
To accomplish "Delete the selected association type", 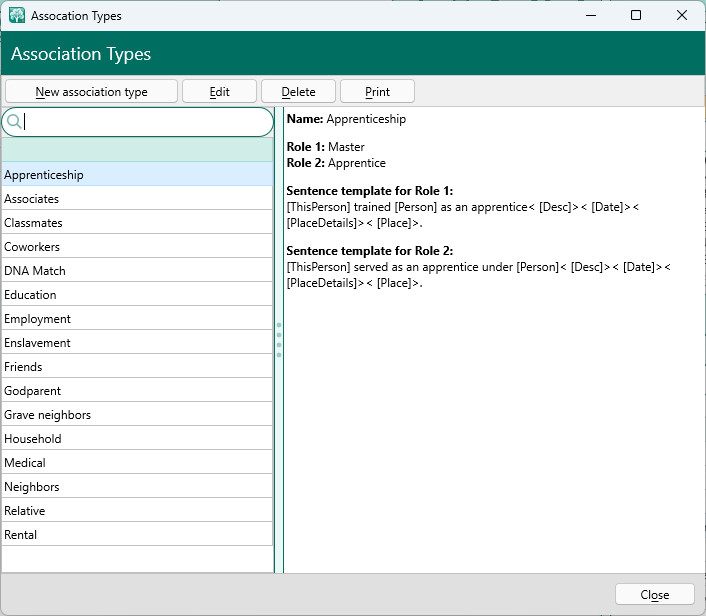I will pyautogui.click(x=298, y=92).
